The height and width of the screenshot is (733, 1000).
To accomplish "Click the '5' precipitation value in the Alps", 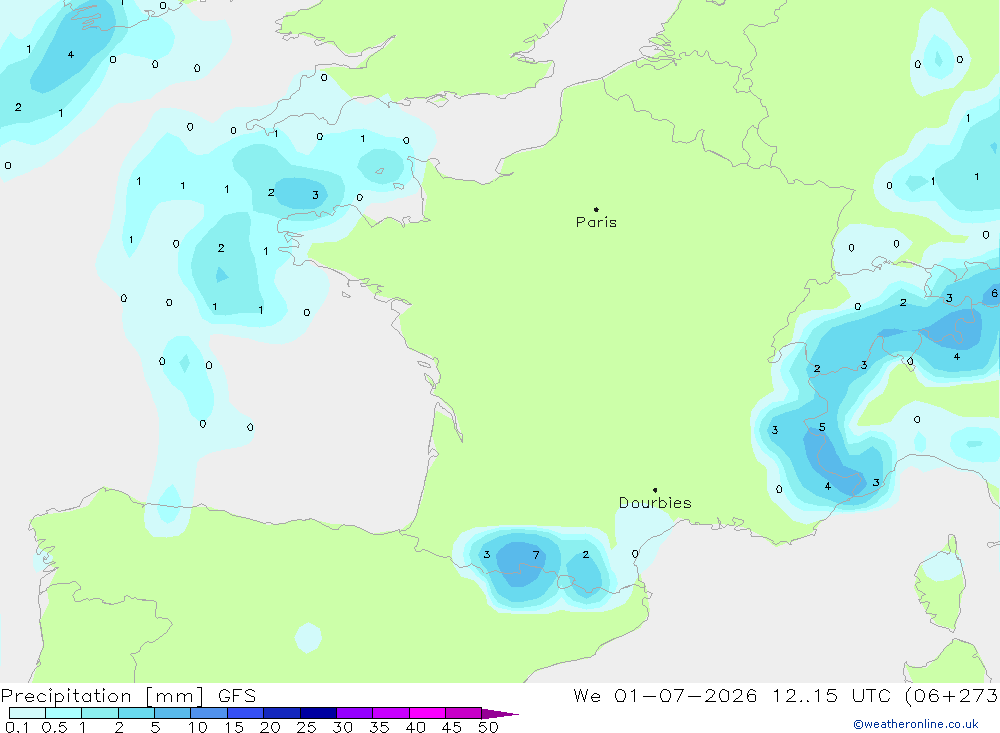I will pos(822,427).
